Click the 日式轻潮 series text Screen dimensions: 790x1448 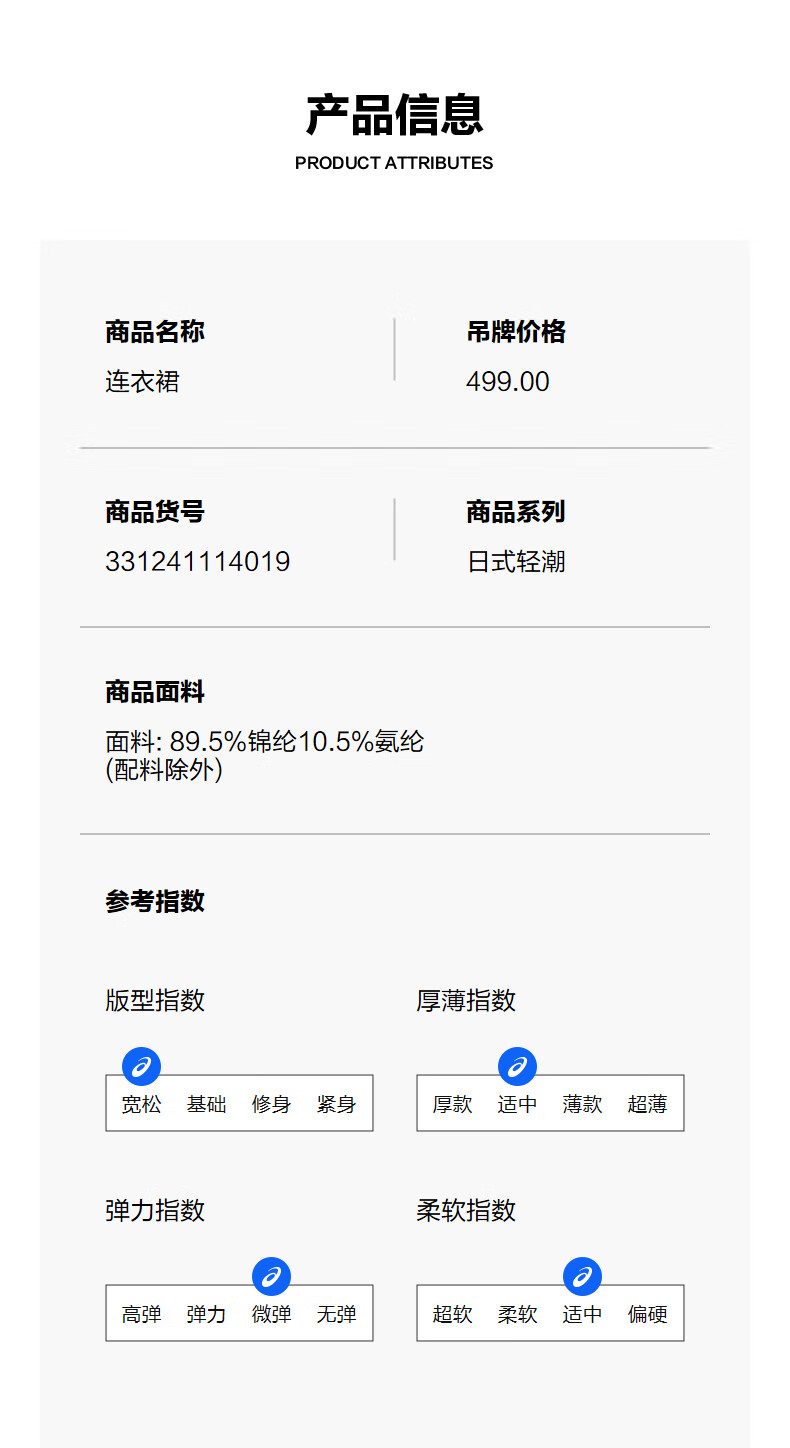tap(516, 561)
